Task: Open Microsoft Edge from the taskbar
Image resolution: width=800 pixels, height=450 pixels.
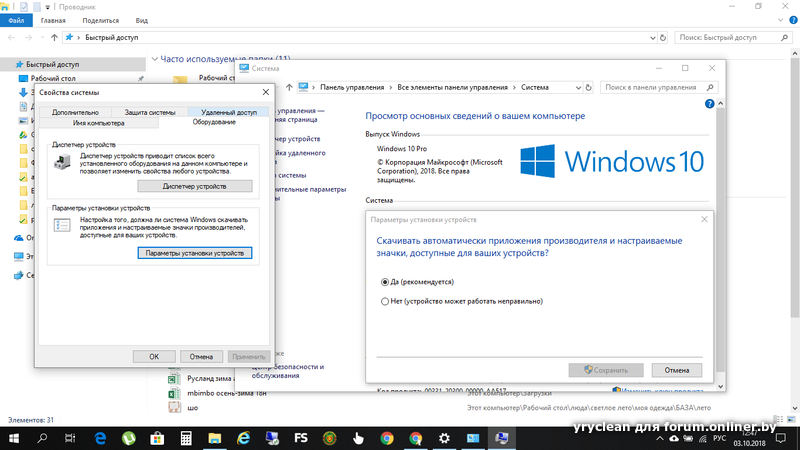Action: (101, 438)
